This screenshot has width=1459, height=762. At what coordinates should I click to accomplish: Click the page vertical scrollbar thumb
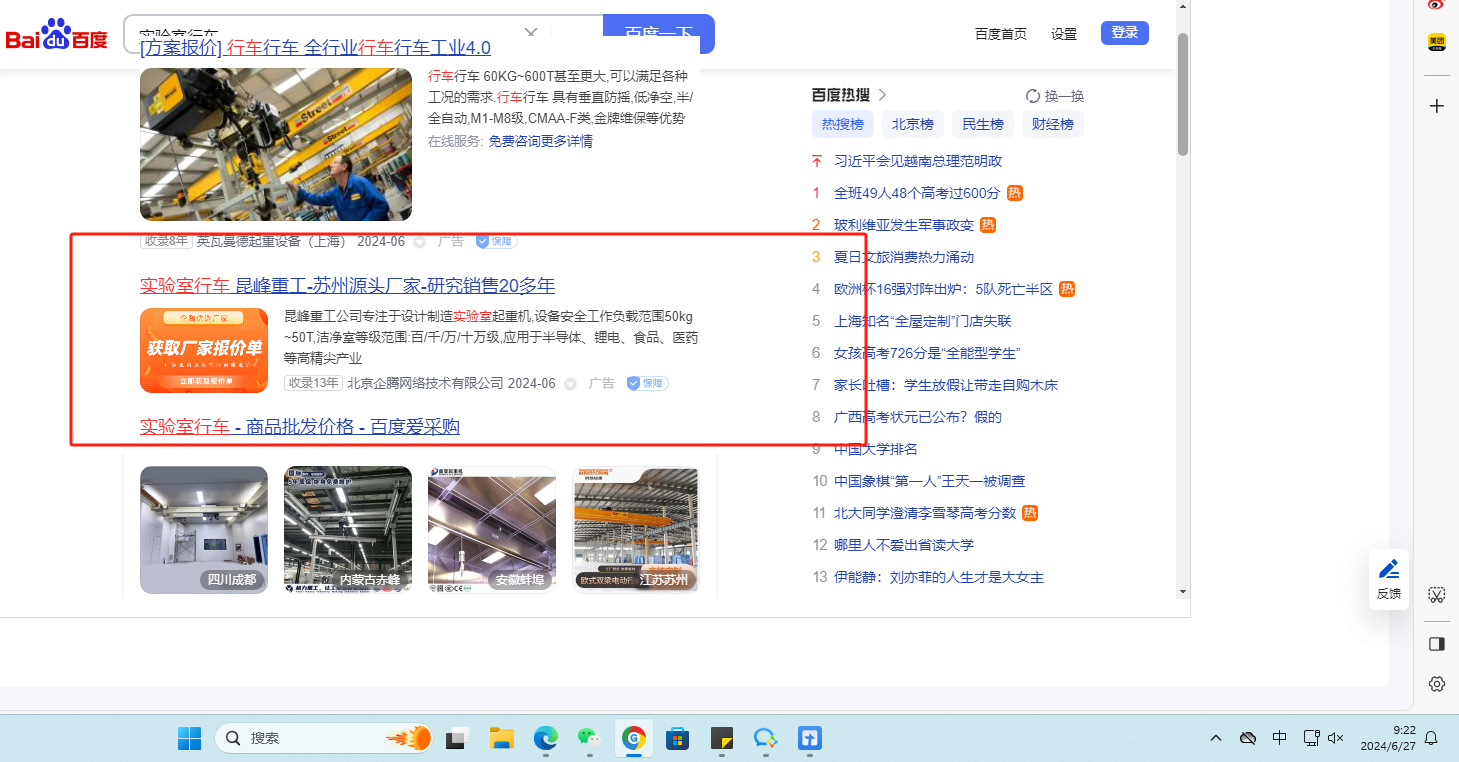pyautogui.click(x=1183, y=94)
